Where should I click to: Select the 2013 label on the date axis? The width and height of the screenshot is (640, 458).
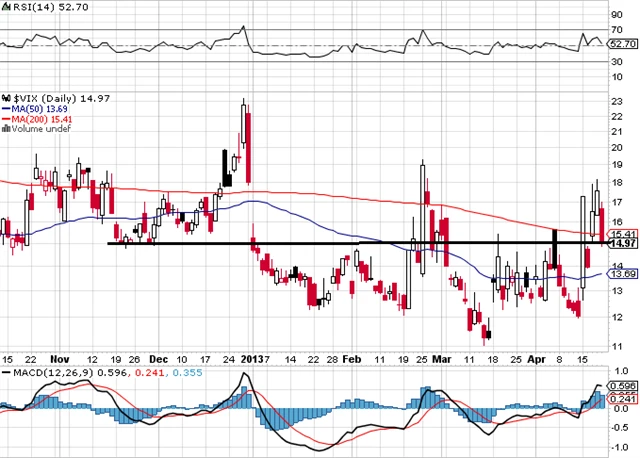(254, 357)
